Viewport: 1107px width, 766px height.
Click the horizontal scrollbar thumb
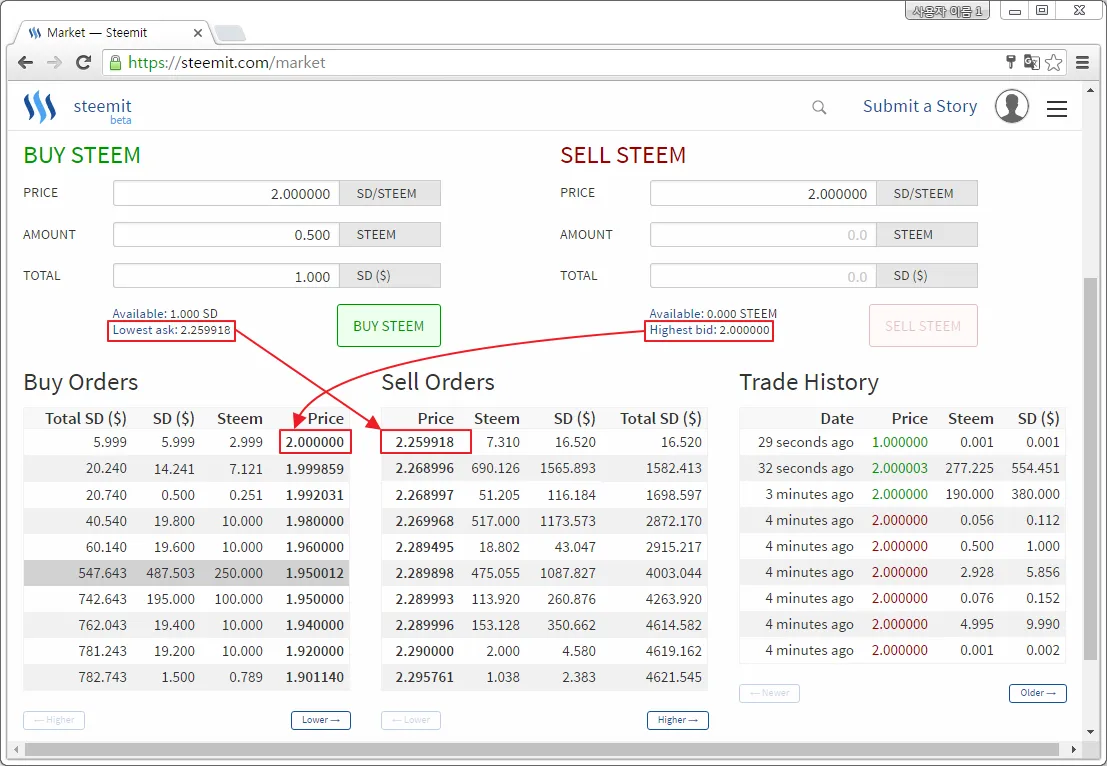tap(541, 749)
